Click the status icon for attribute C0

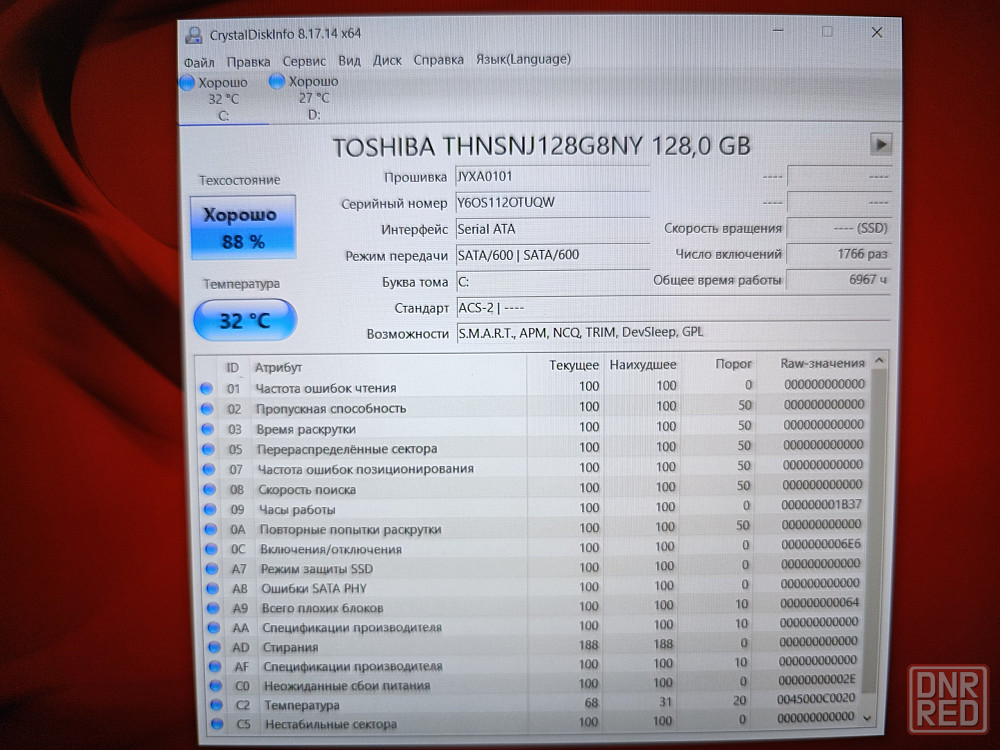point(216,686)
